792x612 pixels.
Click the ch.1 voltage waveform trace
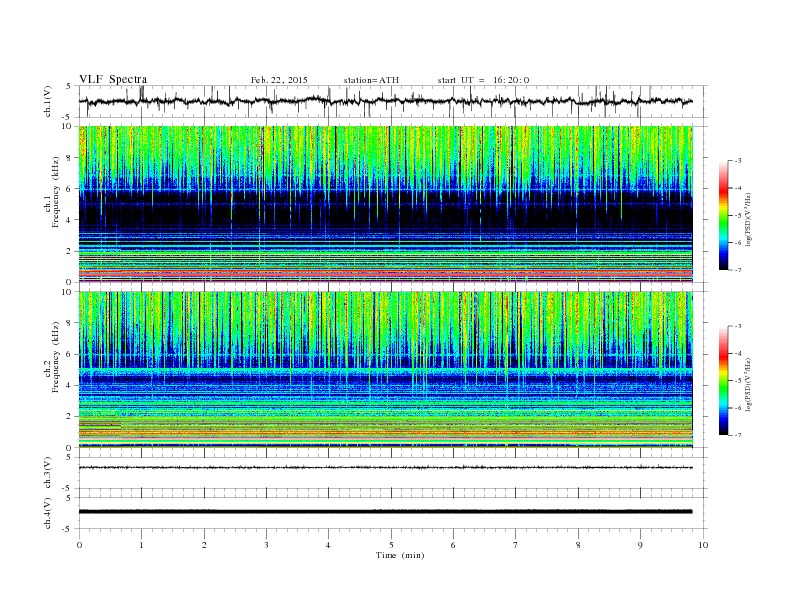pyautogui.click(x=385, y=101)
